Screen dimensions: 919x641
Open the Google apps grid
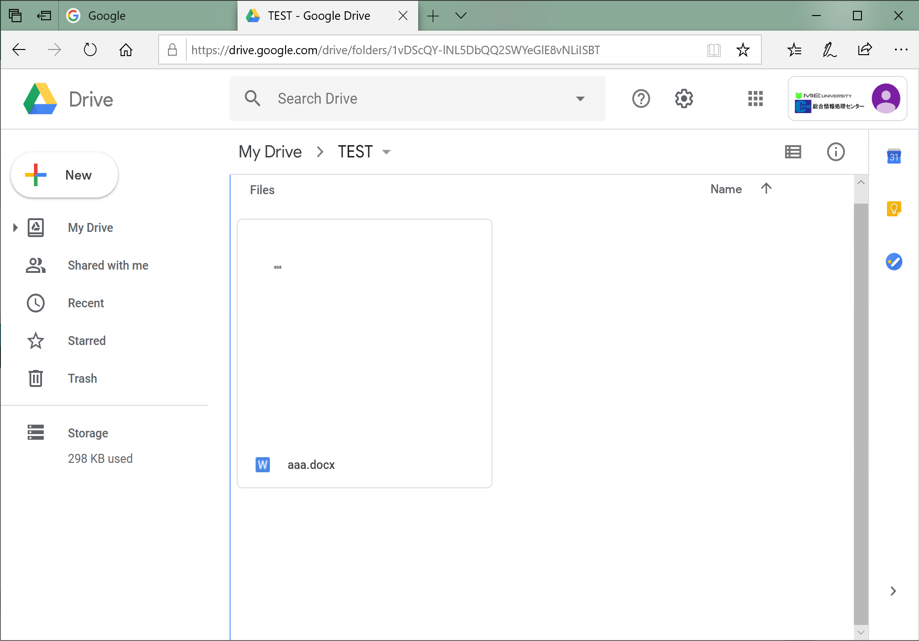[755, 99]
